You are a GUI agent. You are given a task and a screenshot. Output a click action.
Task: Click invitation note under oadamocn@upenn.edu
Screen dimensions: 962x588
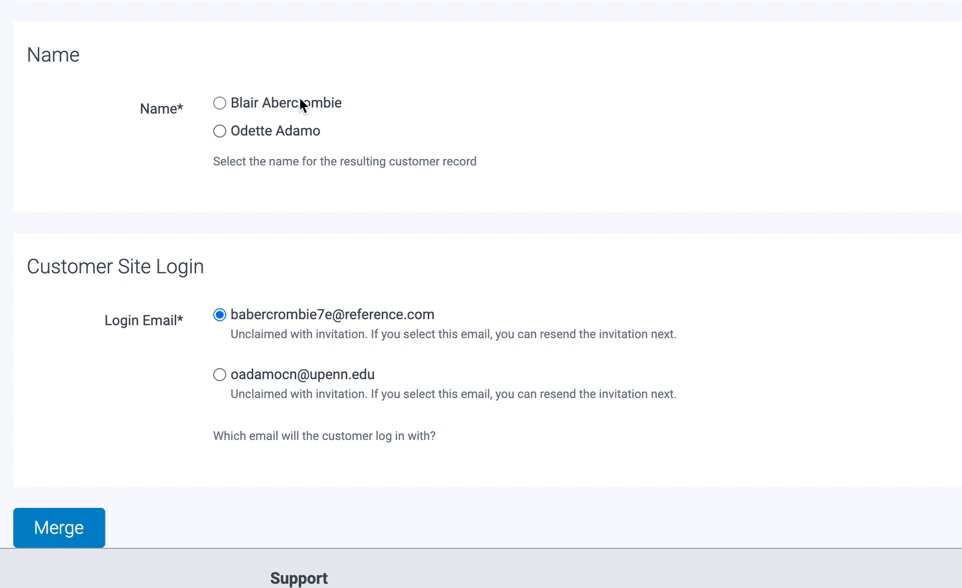453,394
